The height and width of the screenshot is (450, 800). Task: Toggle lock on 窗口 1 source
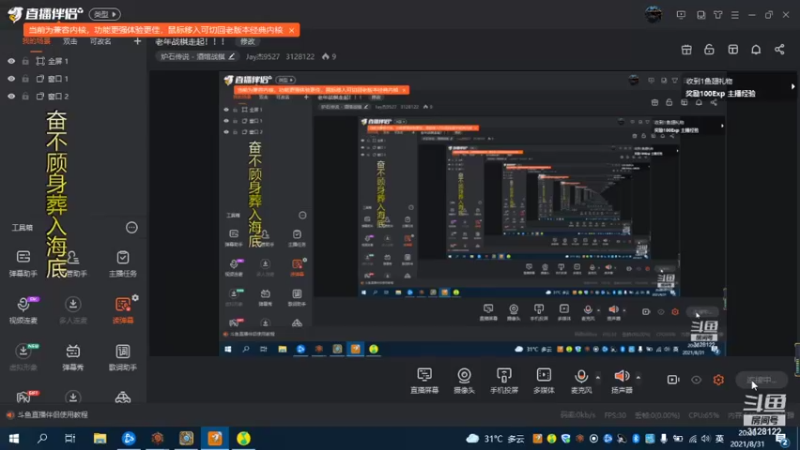[x=25, y=79]
